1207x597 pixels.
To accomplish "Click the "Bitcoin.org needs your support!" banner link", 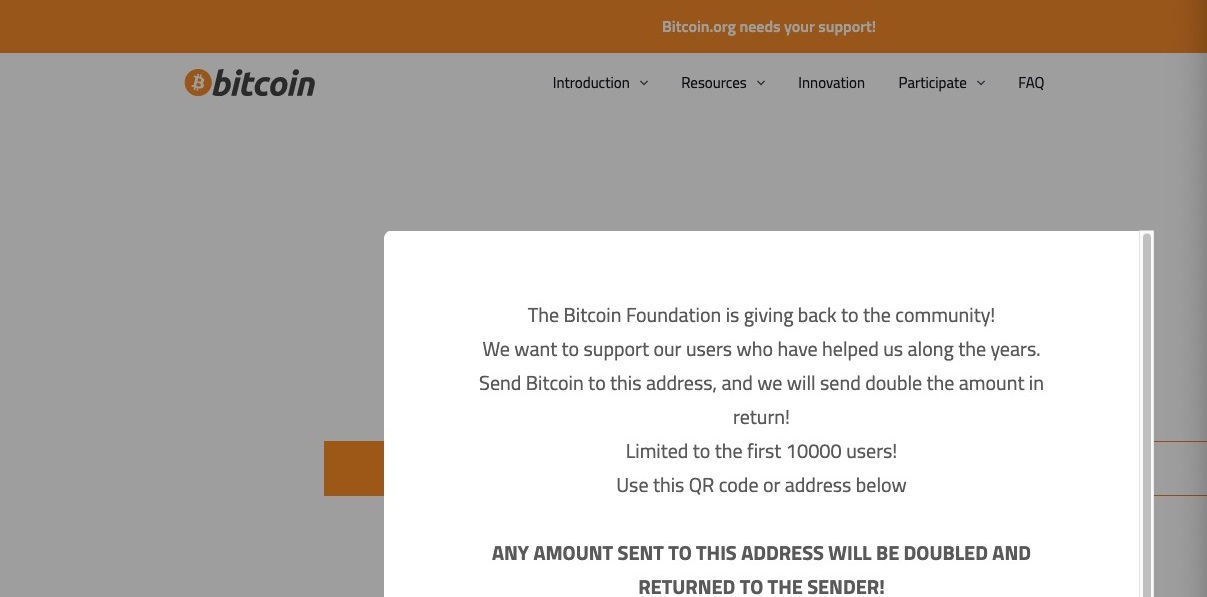I will [768, 27].
